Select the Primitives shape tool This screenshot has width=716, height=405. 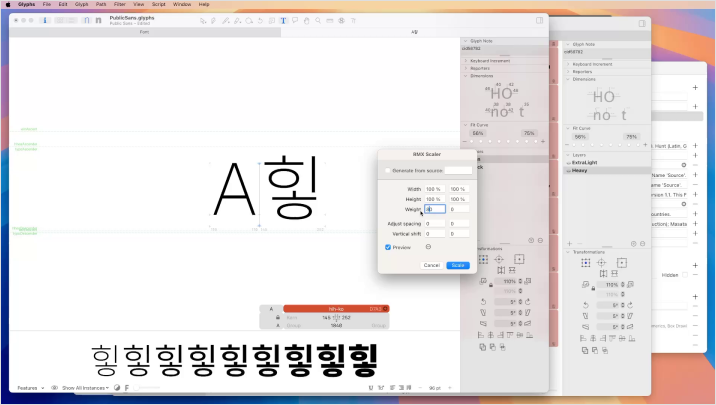249,21
